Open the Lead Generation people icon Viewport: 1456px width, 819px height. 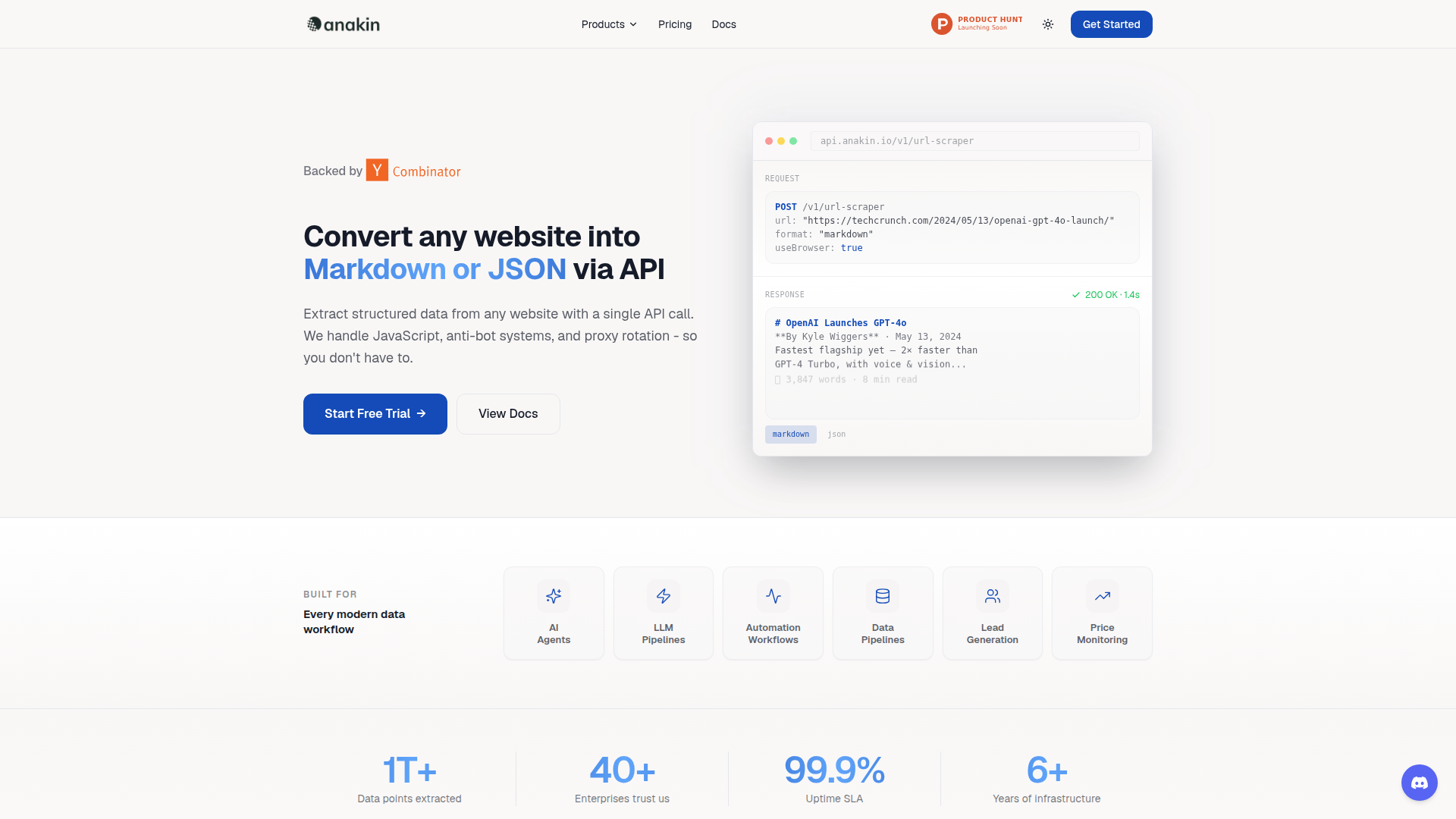(x=992, y=596)
